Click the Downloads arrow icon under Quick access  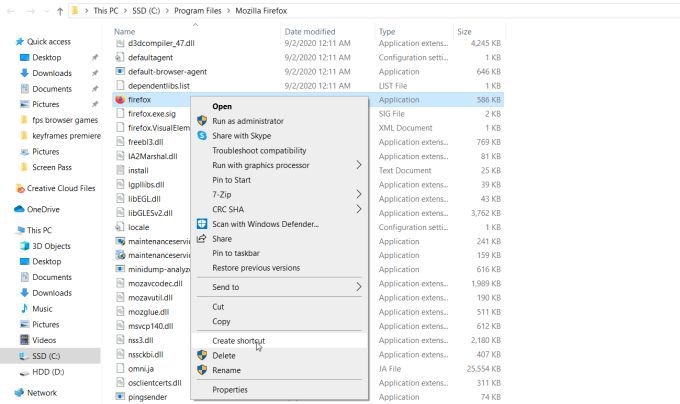click(25, 73)
